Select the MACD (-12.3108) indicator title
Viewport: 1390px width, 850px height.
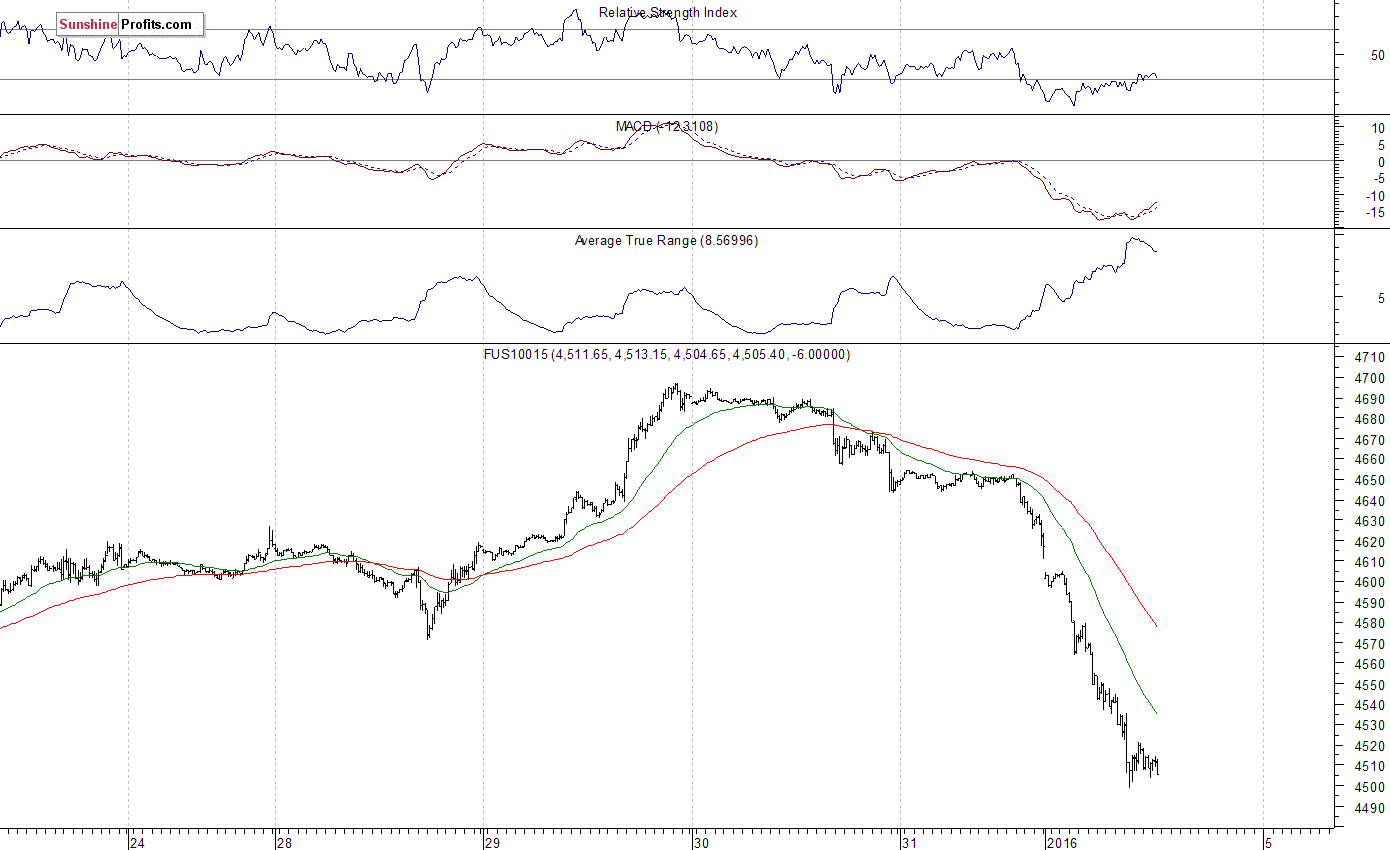point(667,127)
